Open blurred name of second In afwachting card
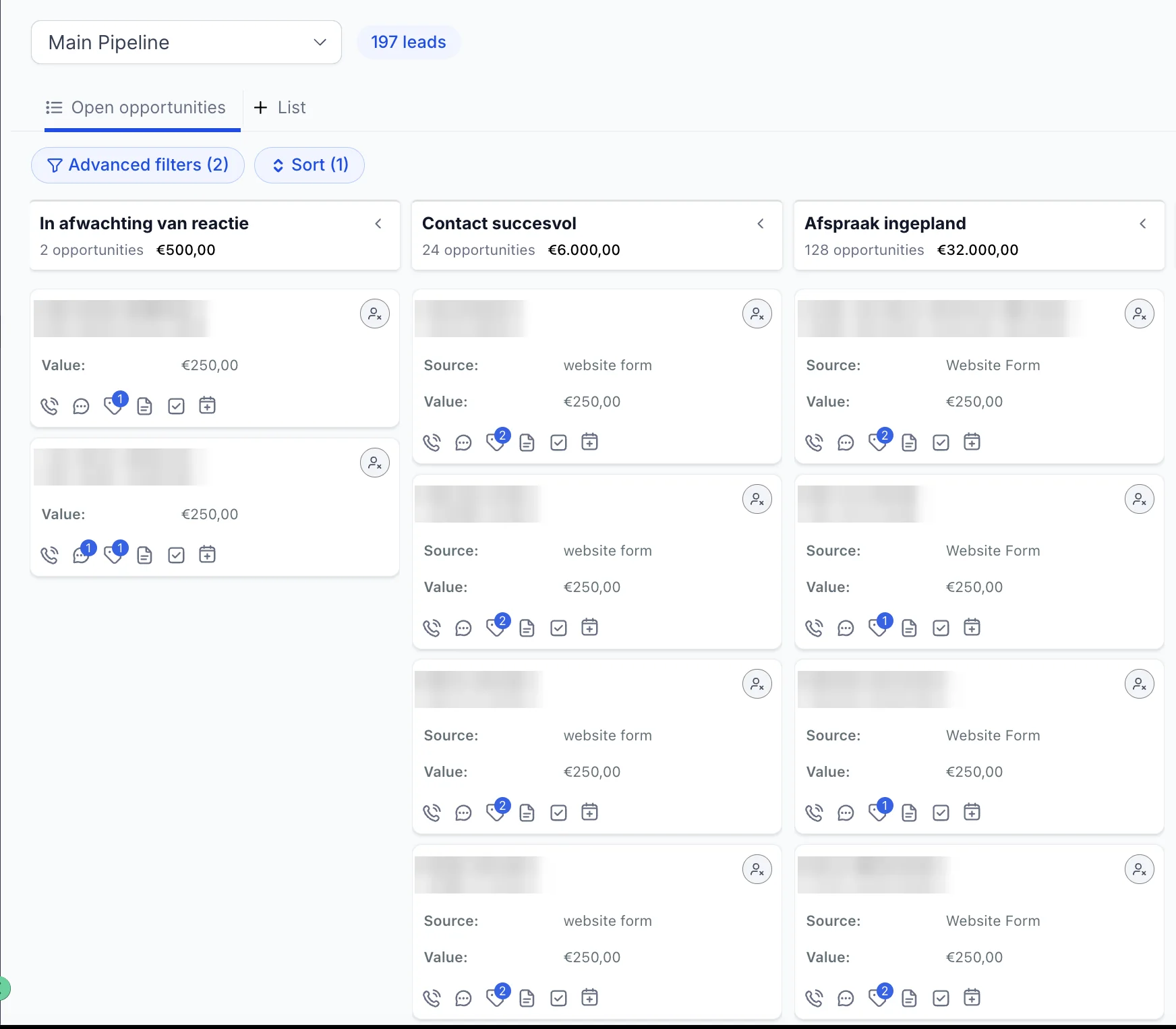Image resolution: width=1176 pixels, height=1029 pixels. (121, 467)
